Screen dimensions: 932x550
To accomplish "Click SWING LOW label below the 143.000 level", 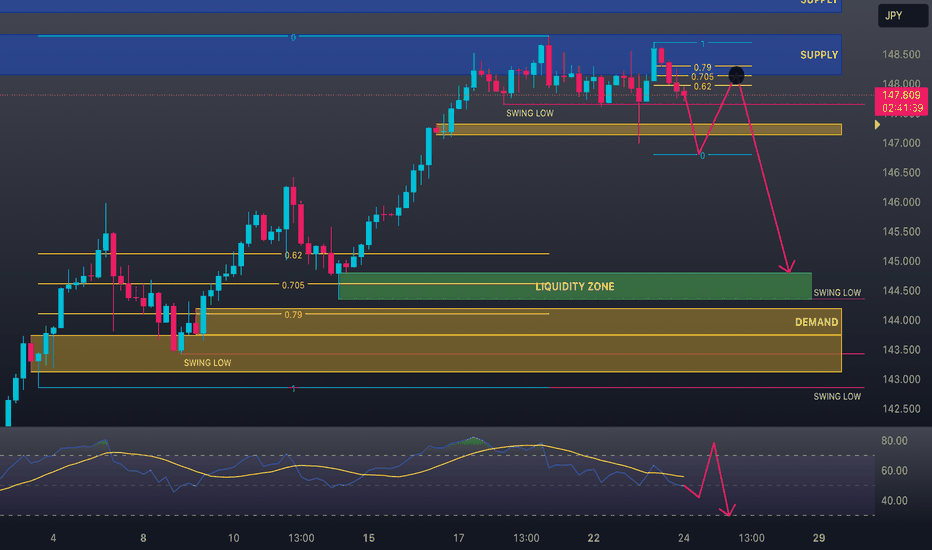I will tap(837, 397).
